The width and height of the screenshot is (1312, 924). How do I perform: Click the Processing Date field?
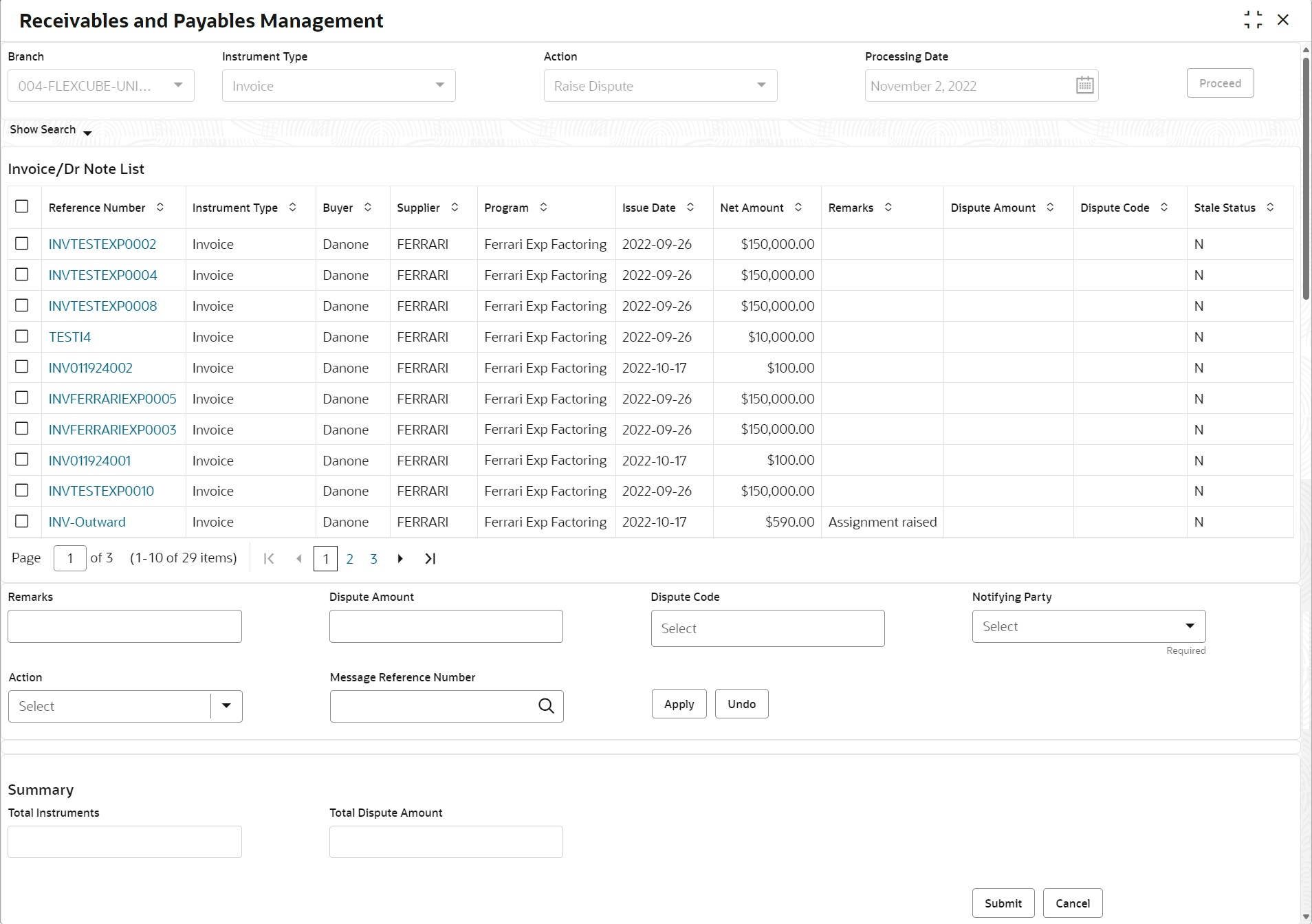coord(981,85)
